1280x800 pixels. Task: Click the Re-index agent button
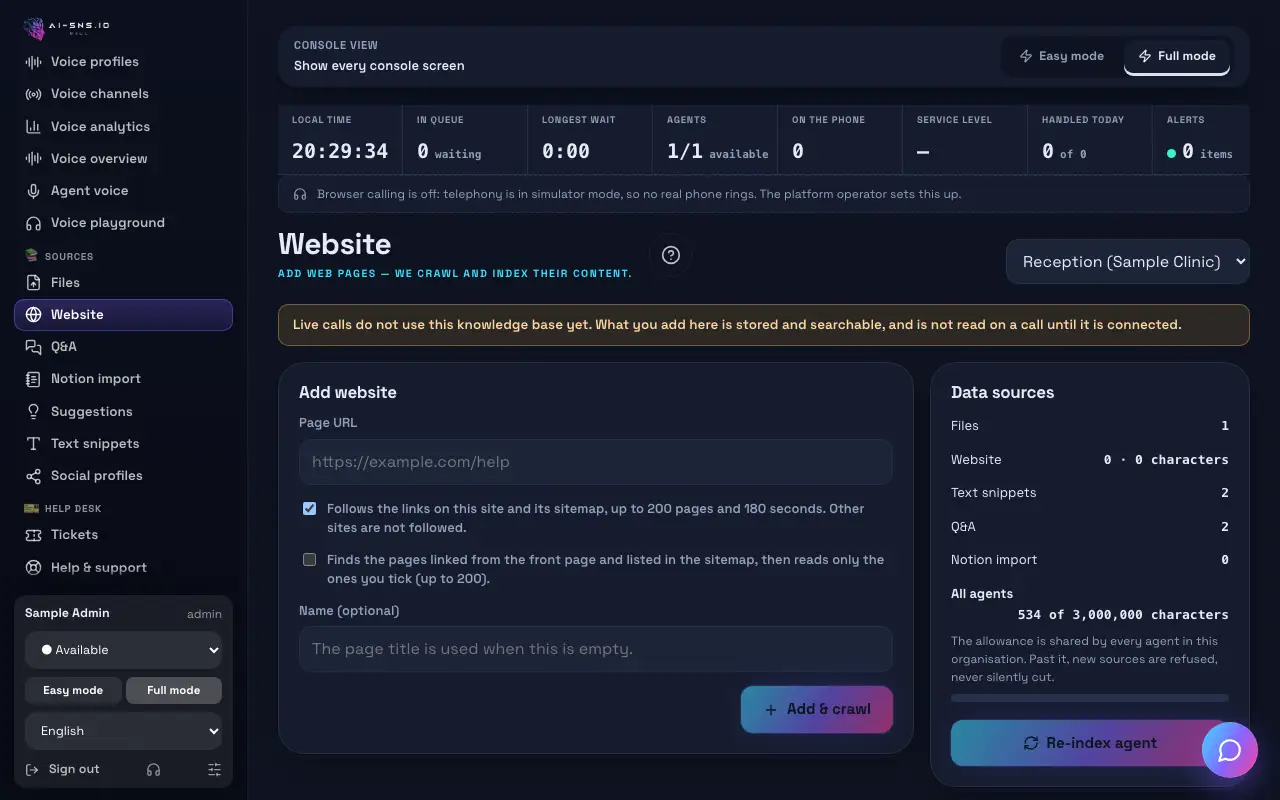pyautogui.click(x=1090, y=743)
